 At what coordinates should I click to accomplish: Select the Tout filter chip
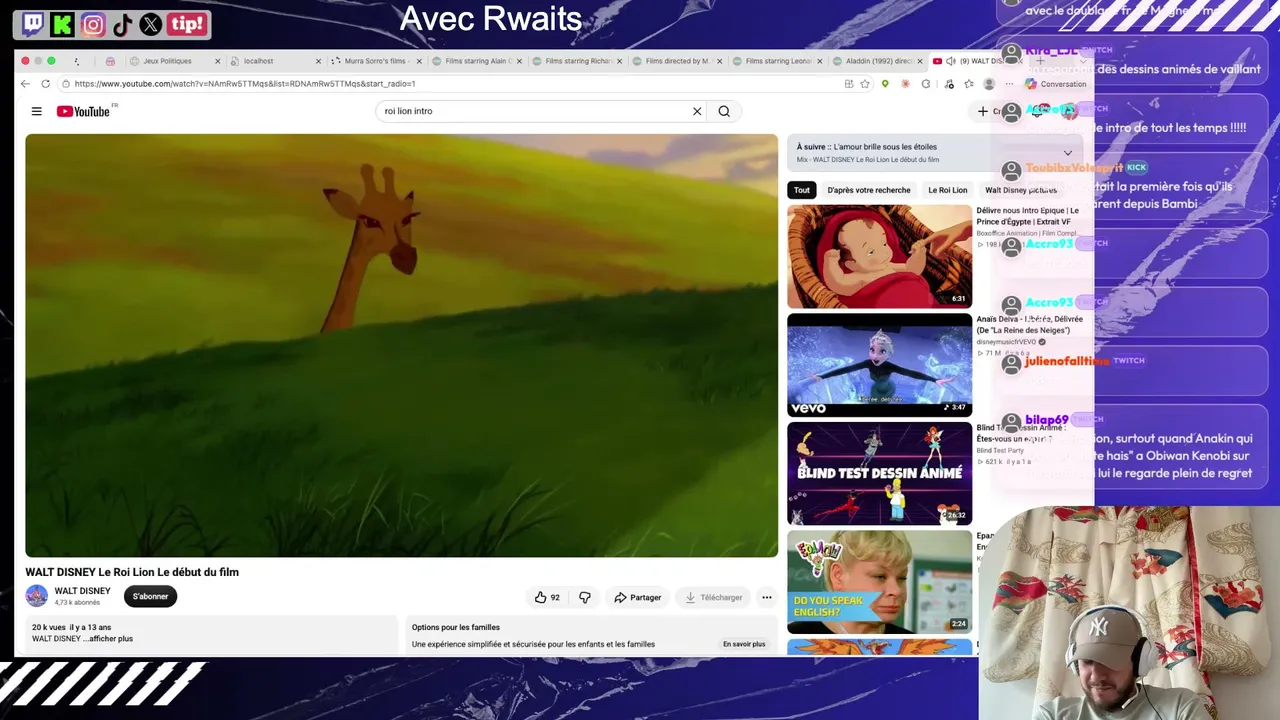[802, 190]
